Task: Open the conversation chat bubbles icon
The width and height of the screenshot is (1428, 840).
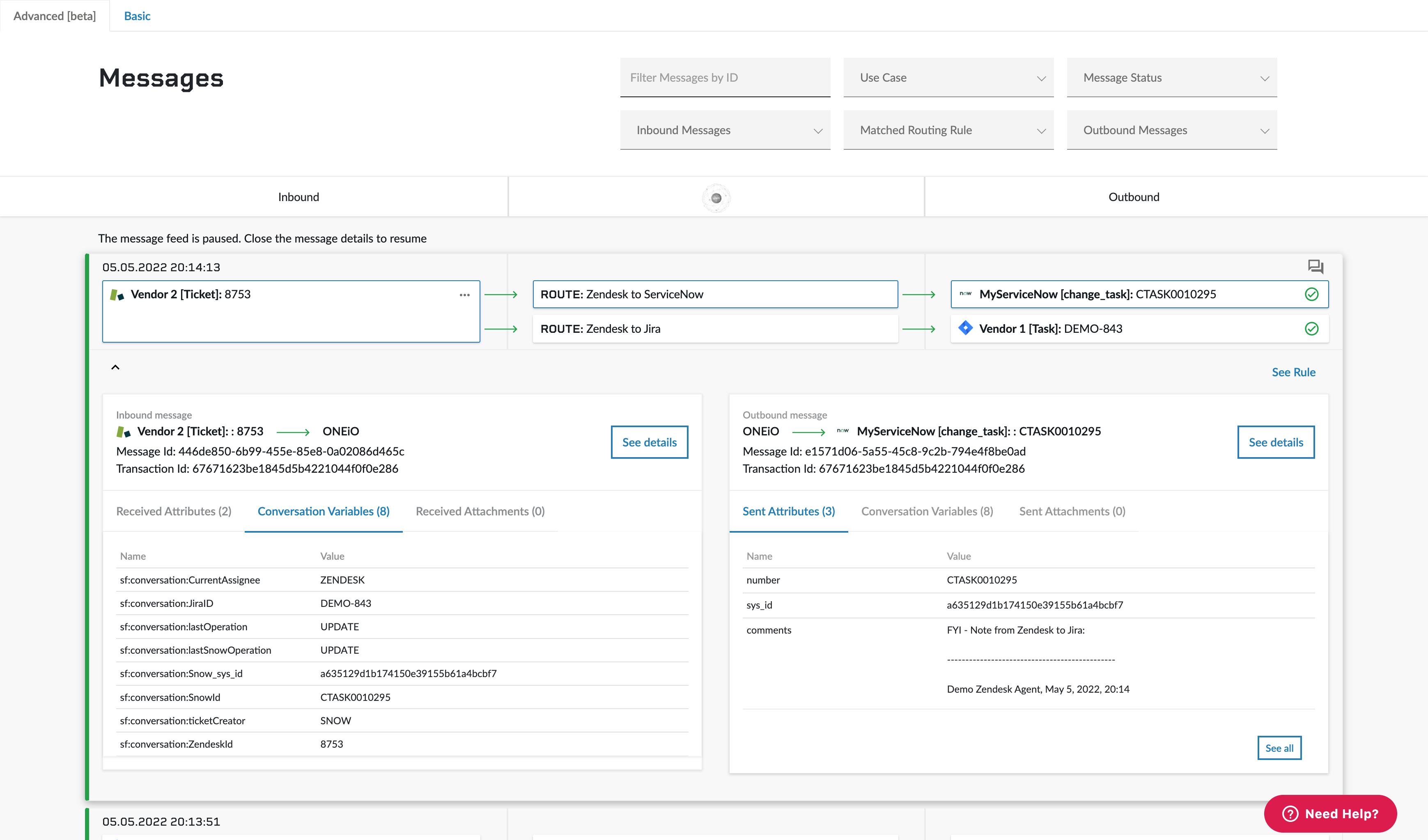Action: click(x=1315, y=267)
